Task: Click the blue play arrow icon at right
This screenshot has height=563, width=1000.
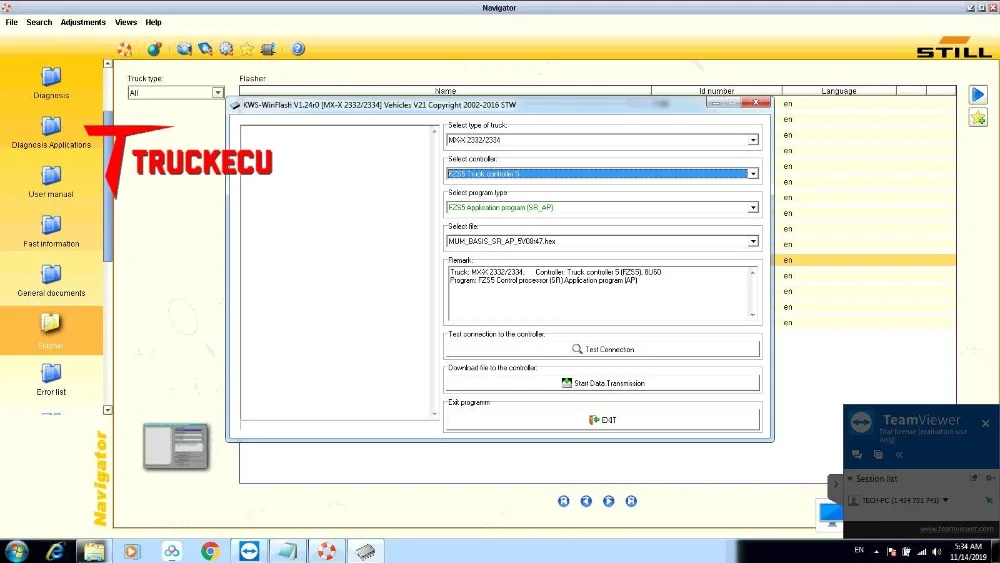Action: pos(978,95)
